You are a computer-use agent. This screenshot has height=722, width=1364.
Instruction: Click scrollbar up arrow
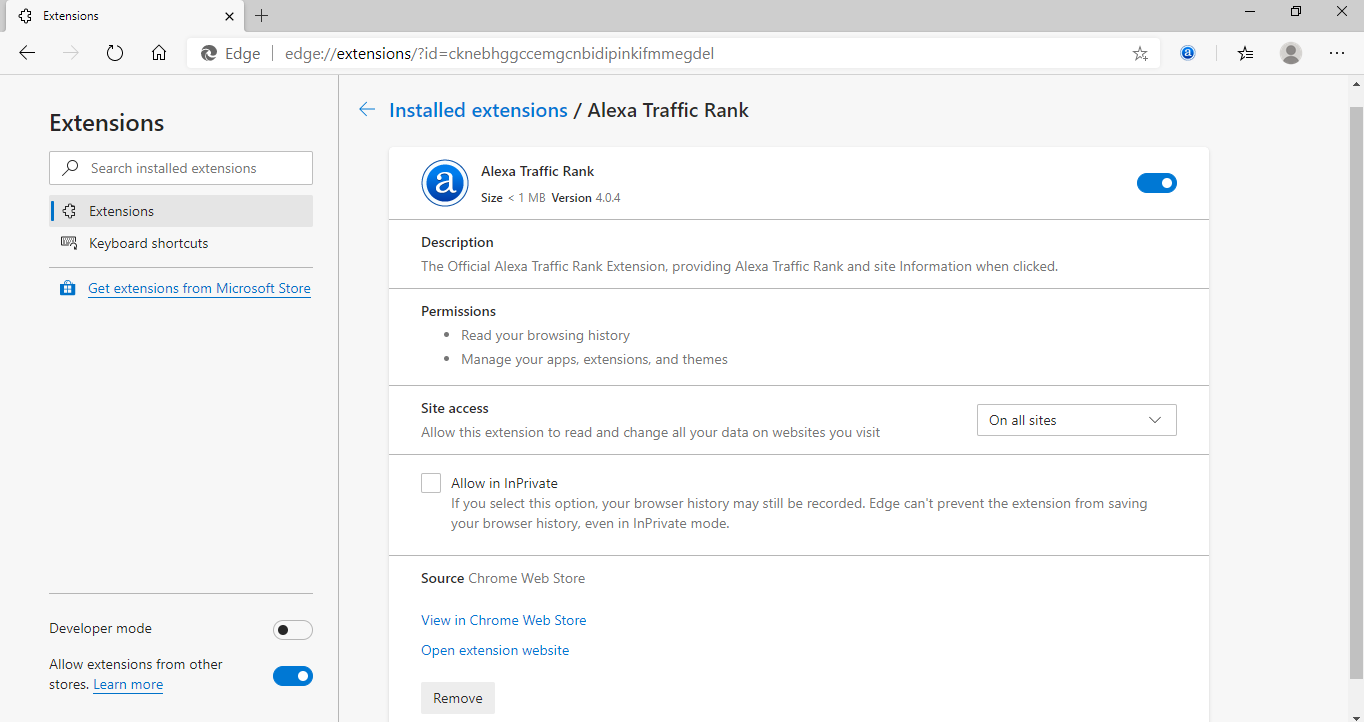[x=1356, y=82]
